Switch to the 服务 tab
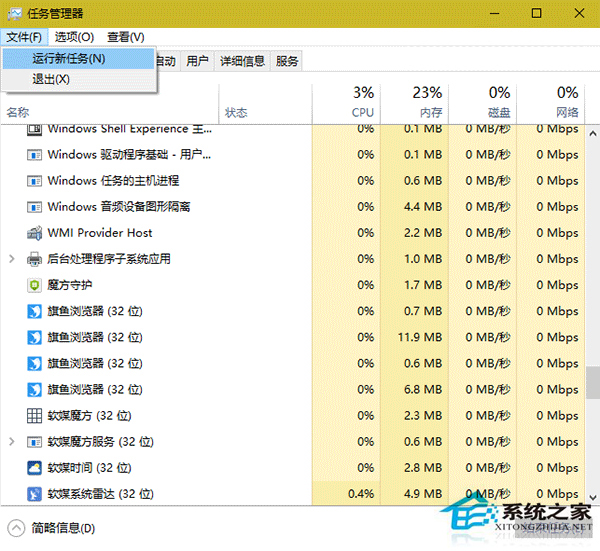This screenshot has width=600, height=551. (x=287, y=61)
